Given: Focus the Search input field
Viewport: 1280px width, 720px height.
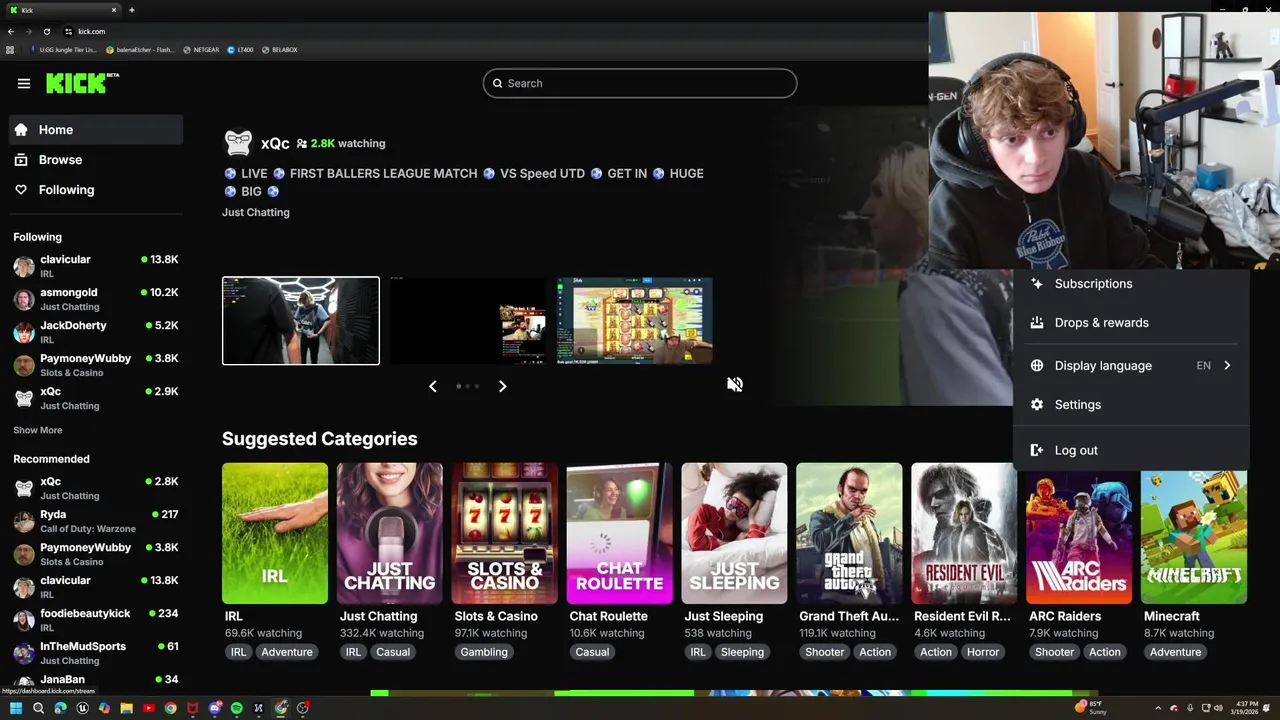Looking at the screenshot, I should (x=640, y=83).
